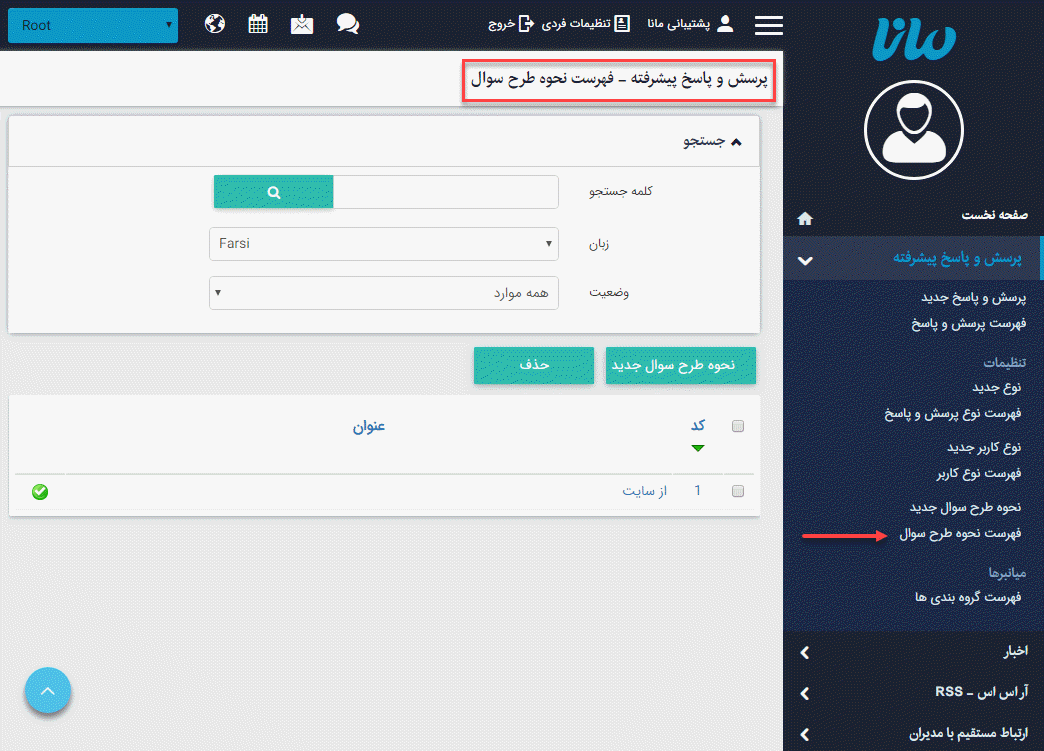The height and width of the screenshot is (751, 1044).
Task: Click the از سایت link in the table
Action: tap(644, 491)
